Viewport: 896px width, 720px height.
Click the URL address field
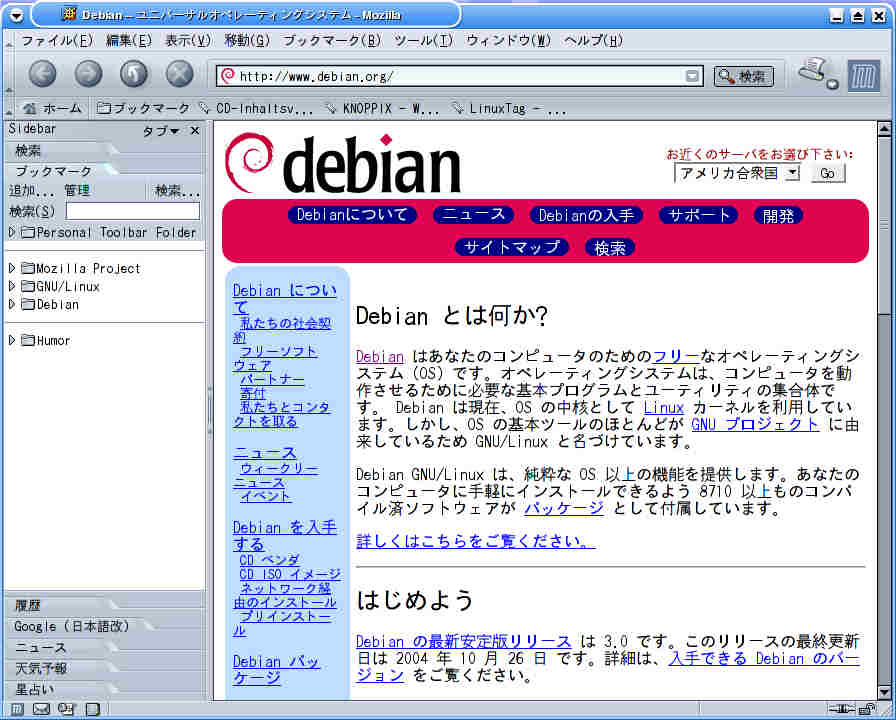(x=460, y=76)
